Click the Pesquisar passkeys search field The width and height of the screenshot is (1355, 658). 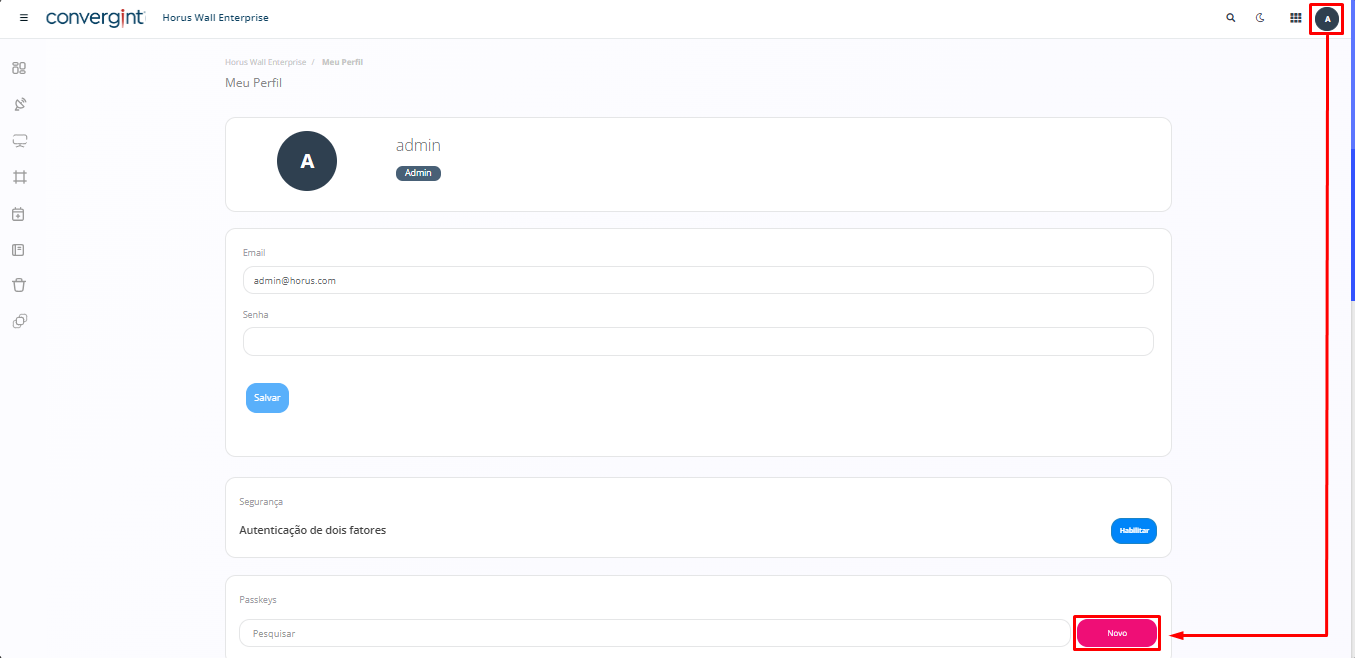pyautogui.click(x=654, y=633)
